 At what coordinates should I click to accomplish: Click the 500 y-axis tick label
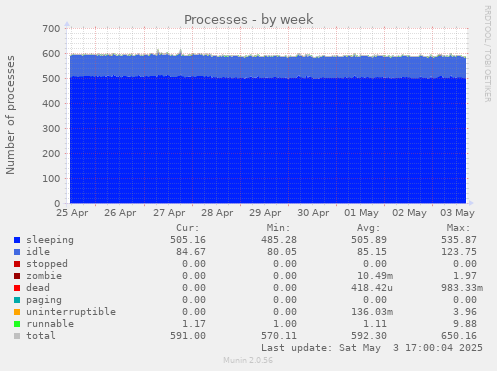click(51, 79)
